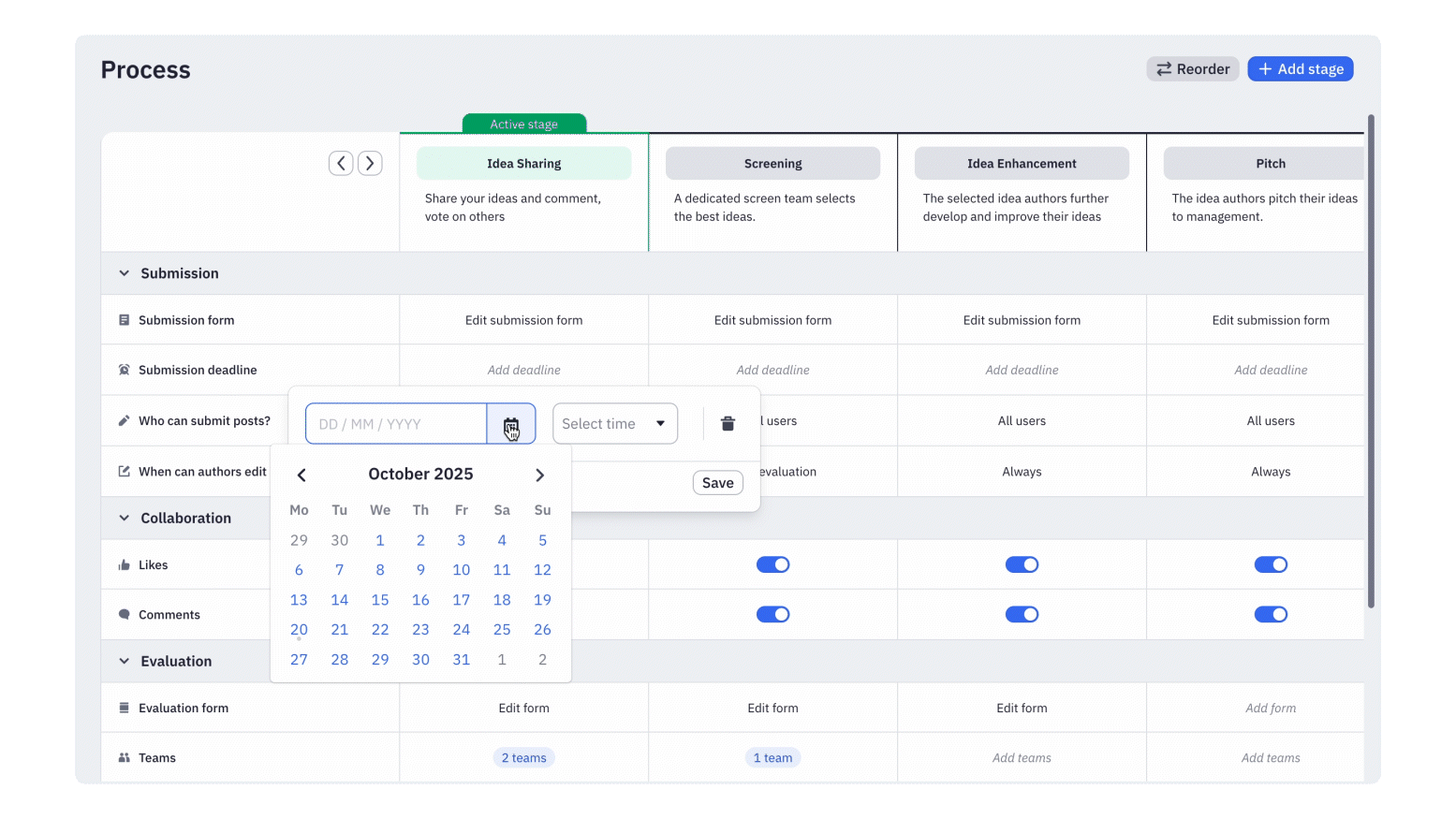Go to next month in calendar
Screen dimensions: 1456x819
coord(539,475)
